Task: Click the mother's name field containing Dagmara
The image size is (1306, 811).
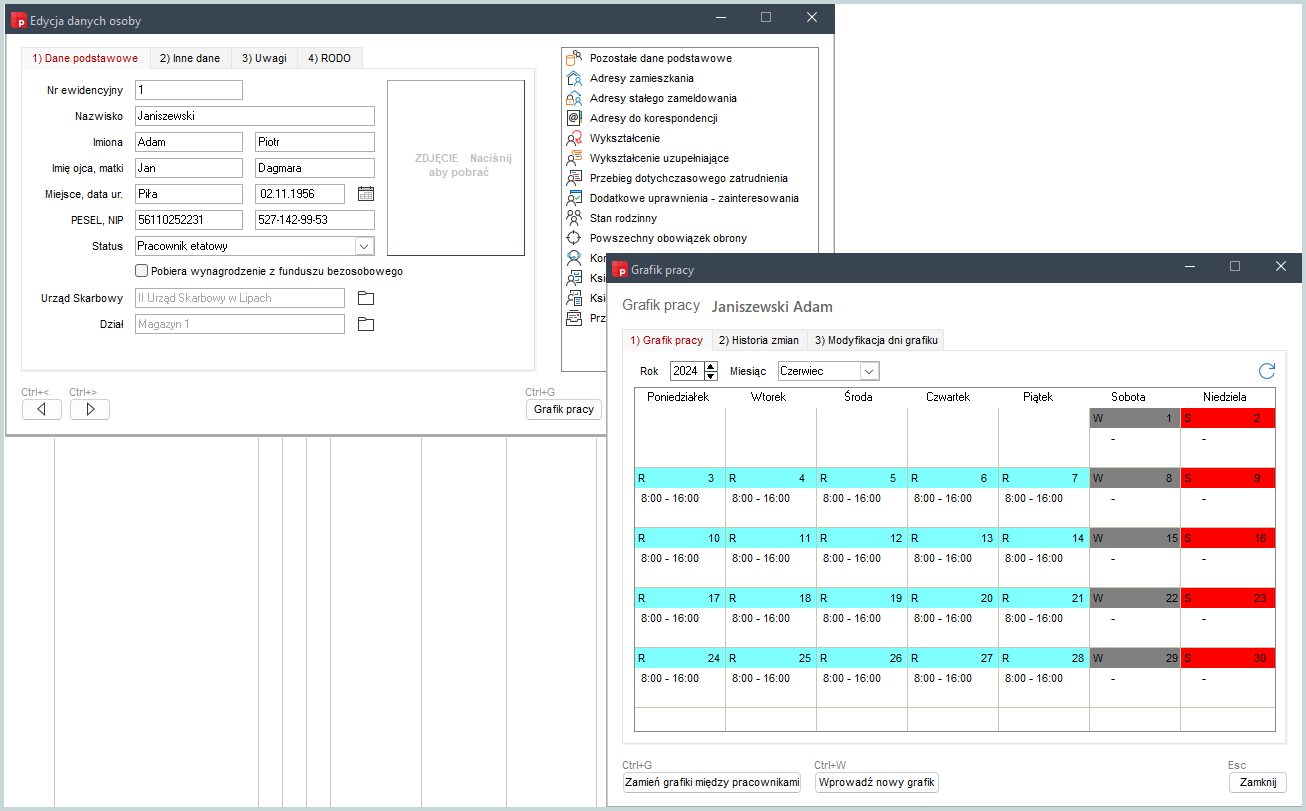Action: coord(315,168)
